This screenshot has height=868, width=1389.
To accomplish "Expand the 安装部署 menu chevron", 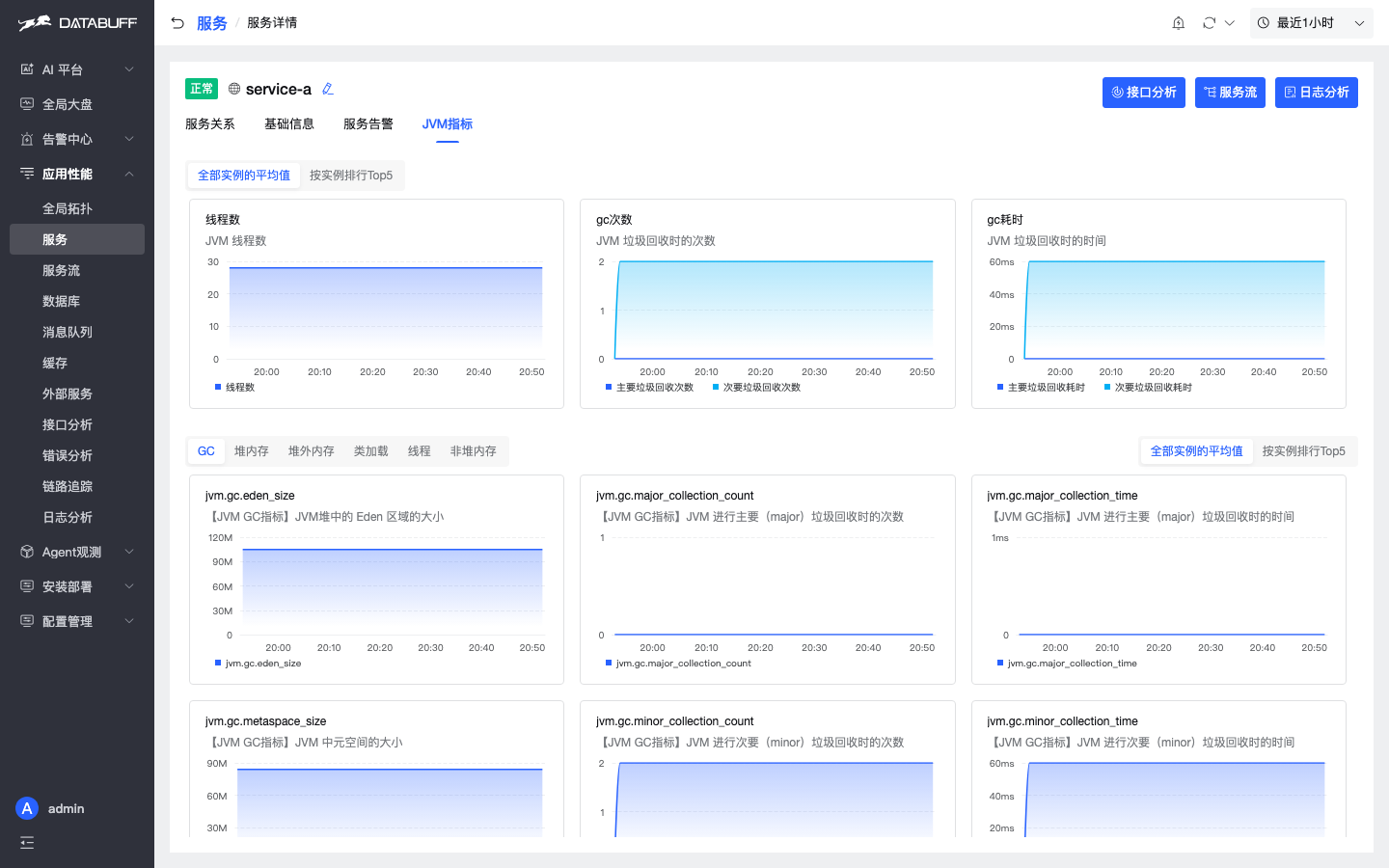I will [129, 586].
